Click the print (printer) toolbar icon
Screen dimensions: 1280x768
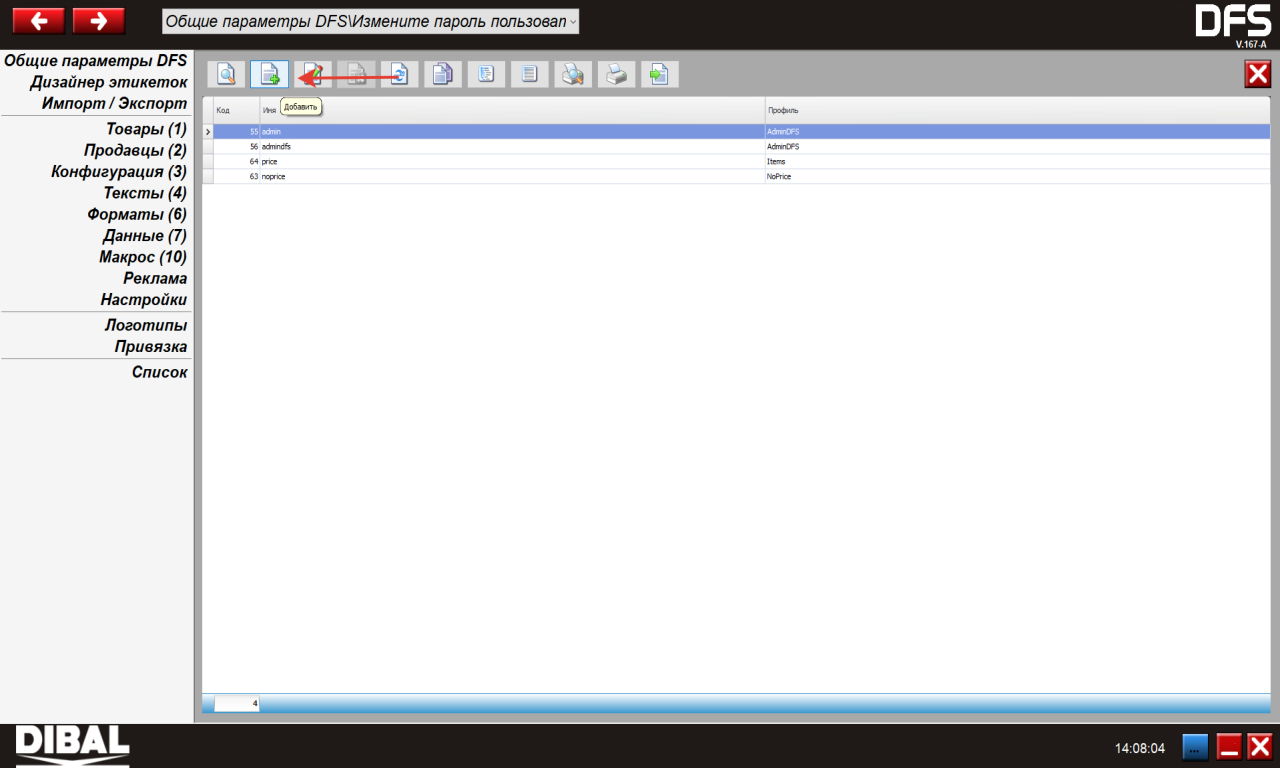[617, 74]
